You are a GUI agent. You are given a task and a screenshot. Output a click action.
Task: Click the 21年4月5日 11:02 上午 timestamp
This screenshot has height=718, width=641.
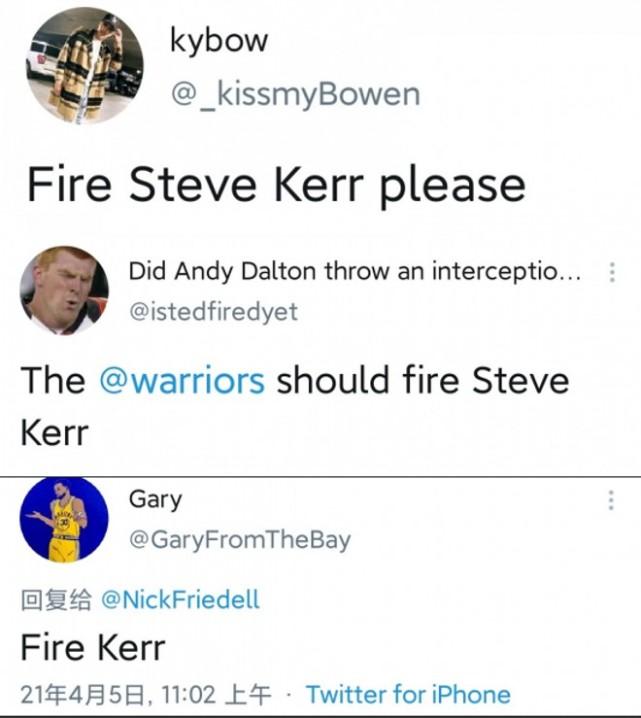tap(146, 694)
